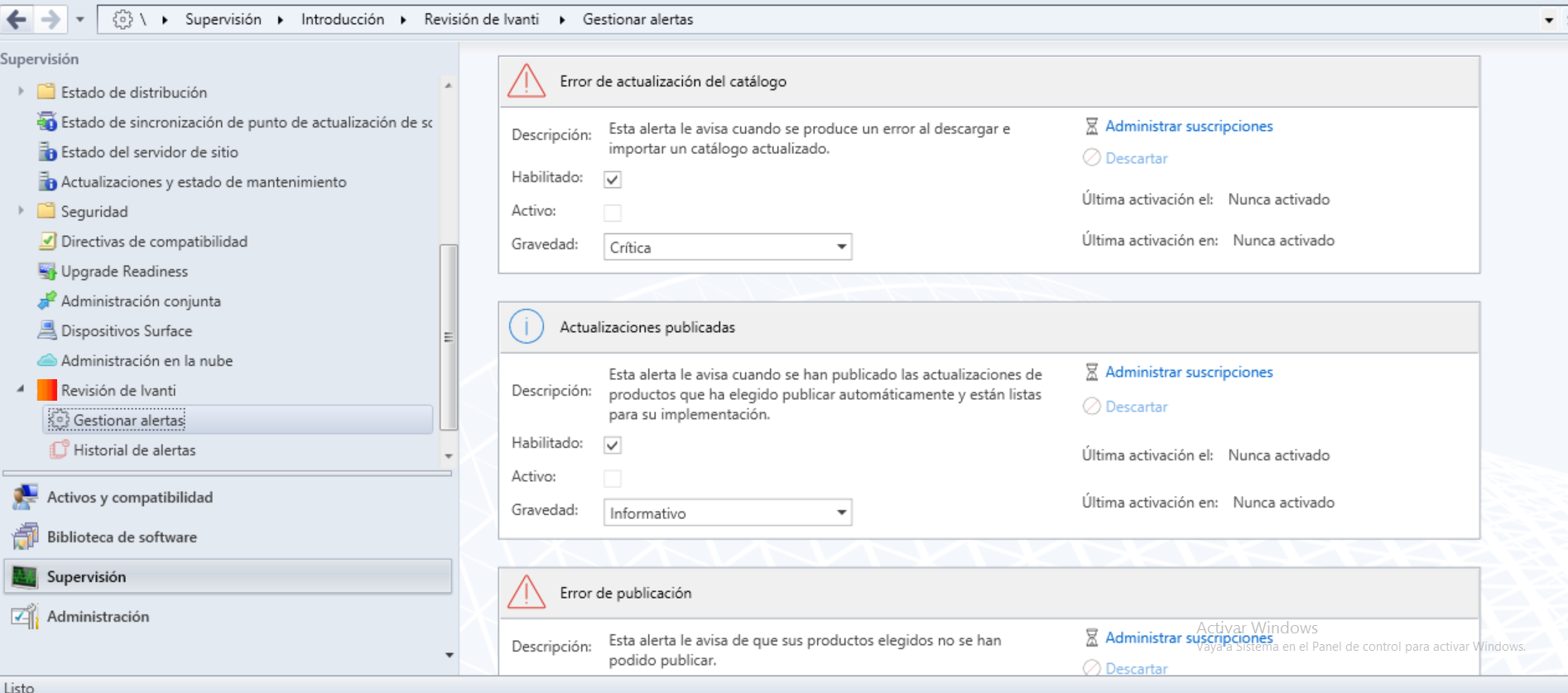Open the Gravedad dropdown showing Crítica
1568x693 pixels.
(727, 247)
